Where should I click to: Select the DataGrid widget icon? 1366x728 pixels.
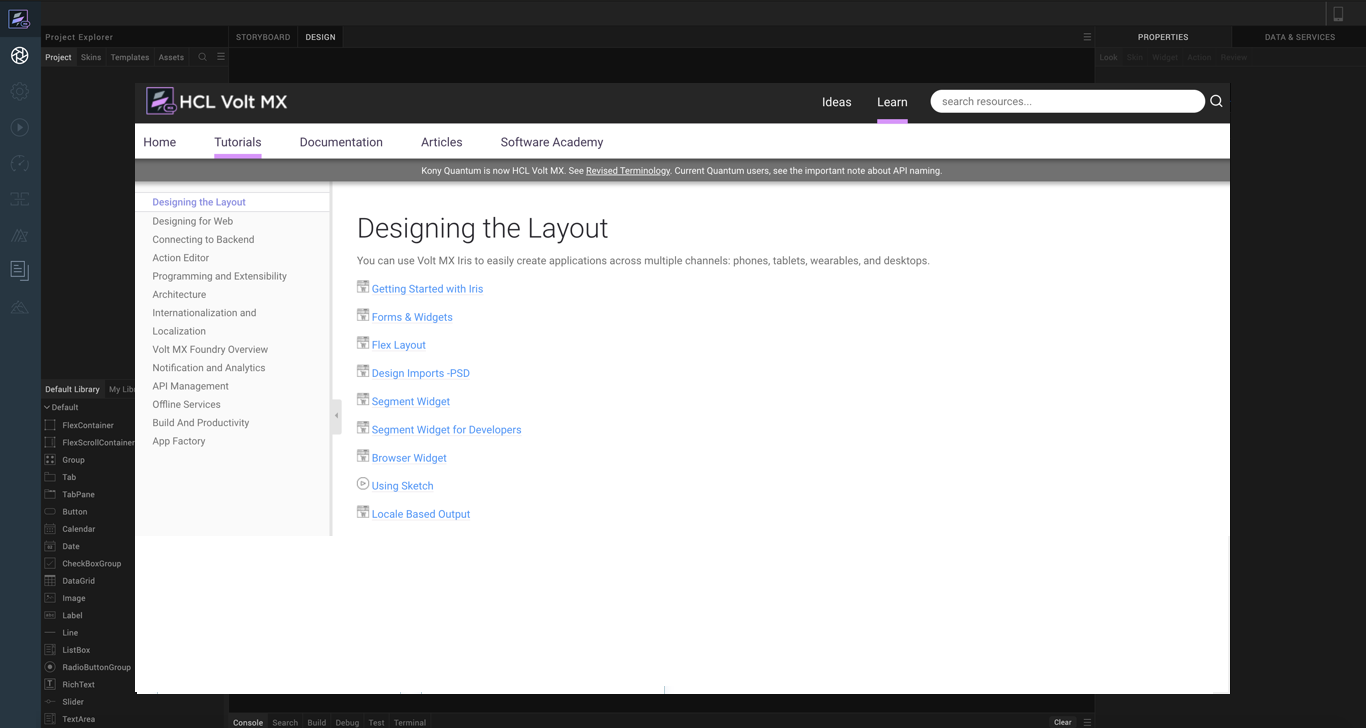coord(50,580)
